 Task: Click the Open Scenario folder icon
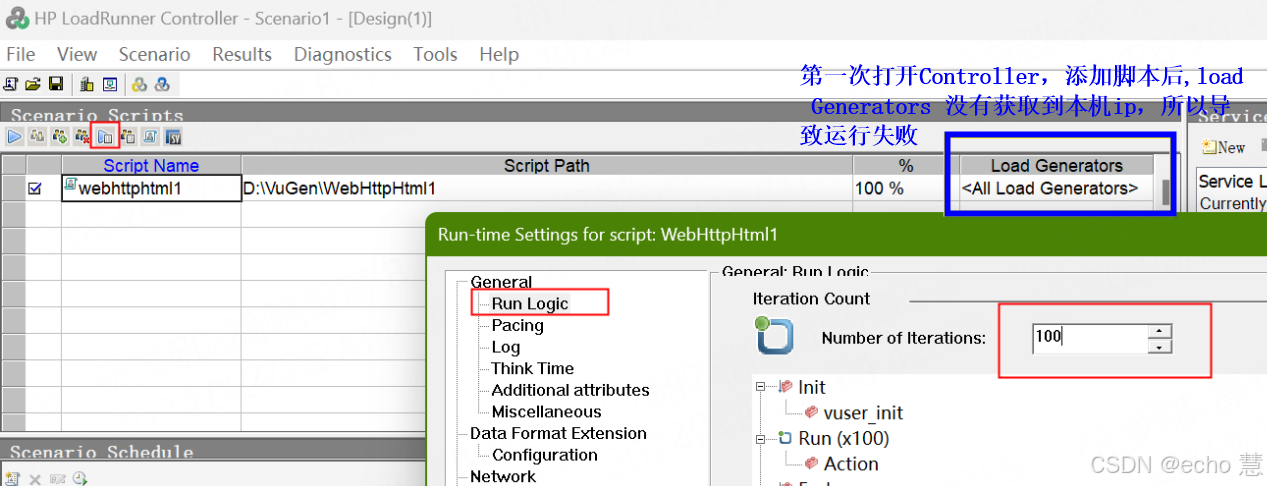(x=33, y=84)
